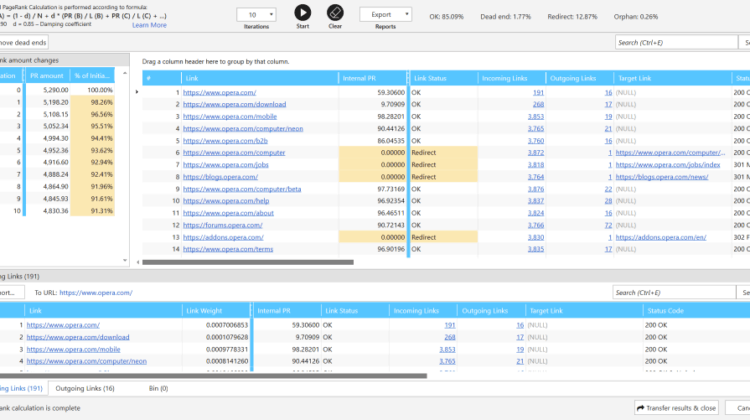Viewport: 750px width, 420px height.
Task: Expand row indicator arrow beside row 1
Action: click(x=137, y=92)
